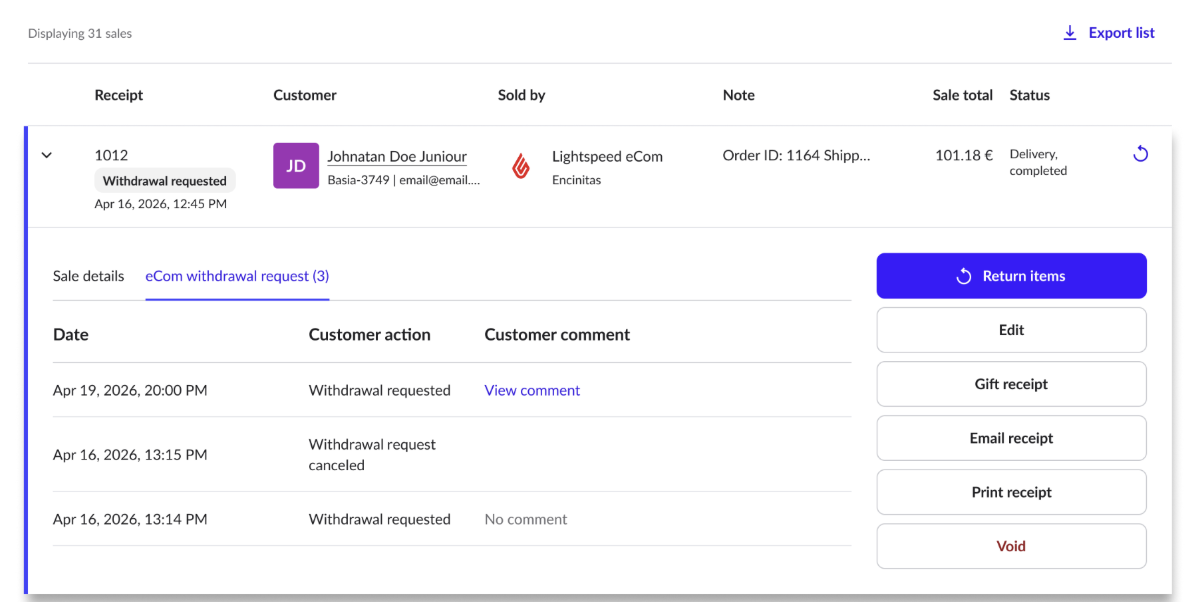Click the Date column header
Viewport: 1198px width, 602px height.
(71, 335)
